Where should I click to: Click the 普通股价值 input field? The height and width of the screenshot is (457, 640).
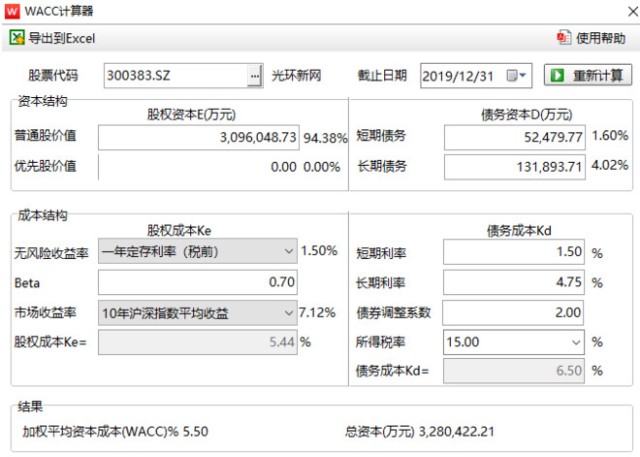pyautogui.click(x=199, y=138)
